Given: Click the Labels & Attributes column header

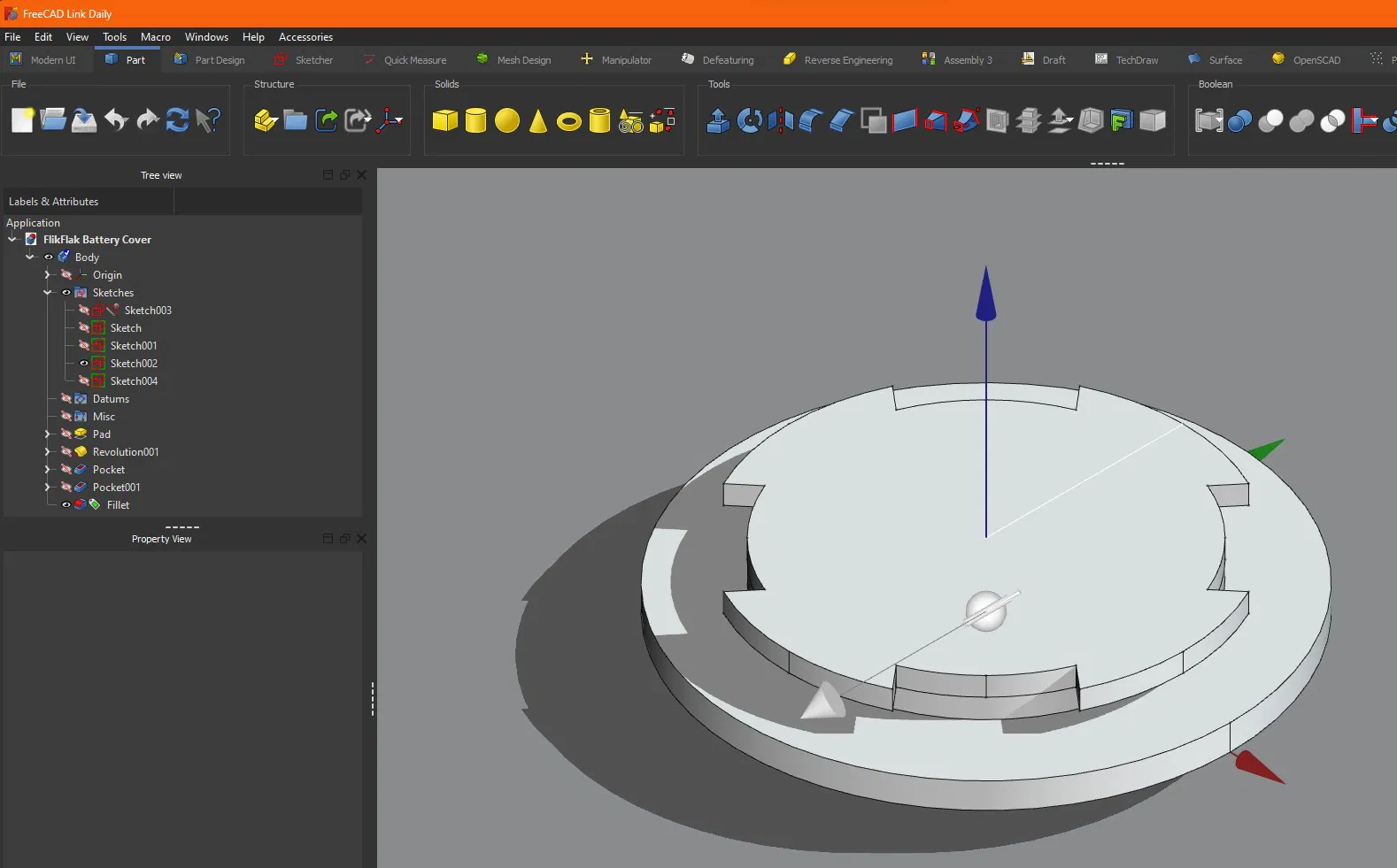Looking at the screenshot, I should click(x=54, y=202).
